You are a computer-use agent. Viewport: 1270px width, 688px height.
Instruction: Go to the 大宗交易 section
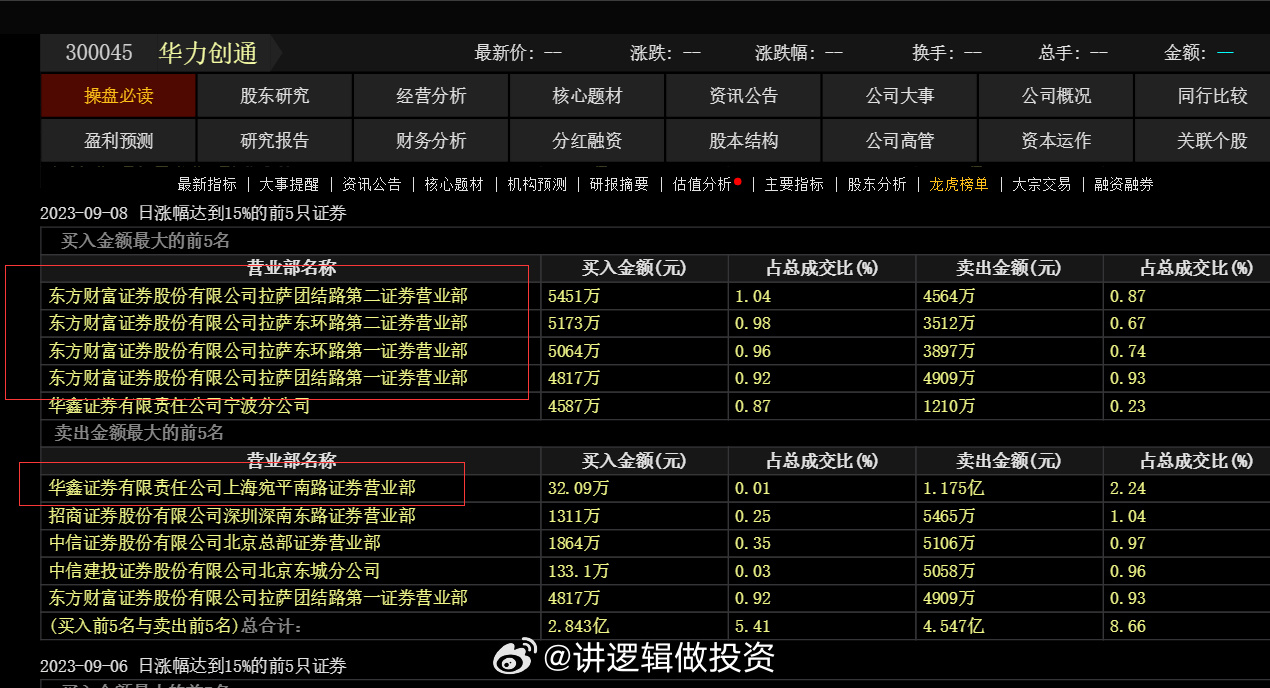(1041, 184)
